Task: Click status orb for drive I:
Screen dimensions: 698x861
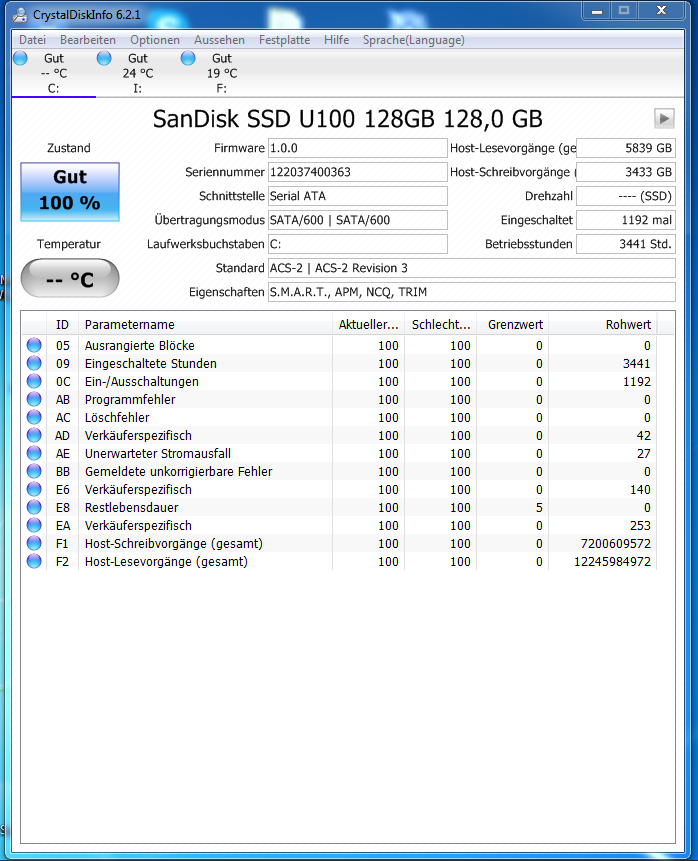Action: [x=104, y=58]
